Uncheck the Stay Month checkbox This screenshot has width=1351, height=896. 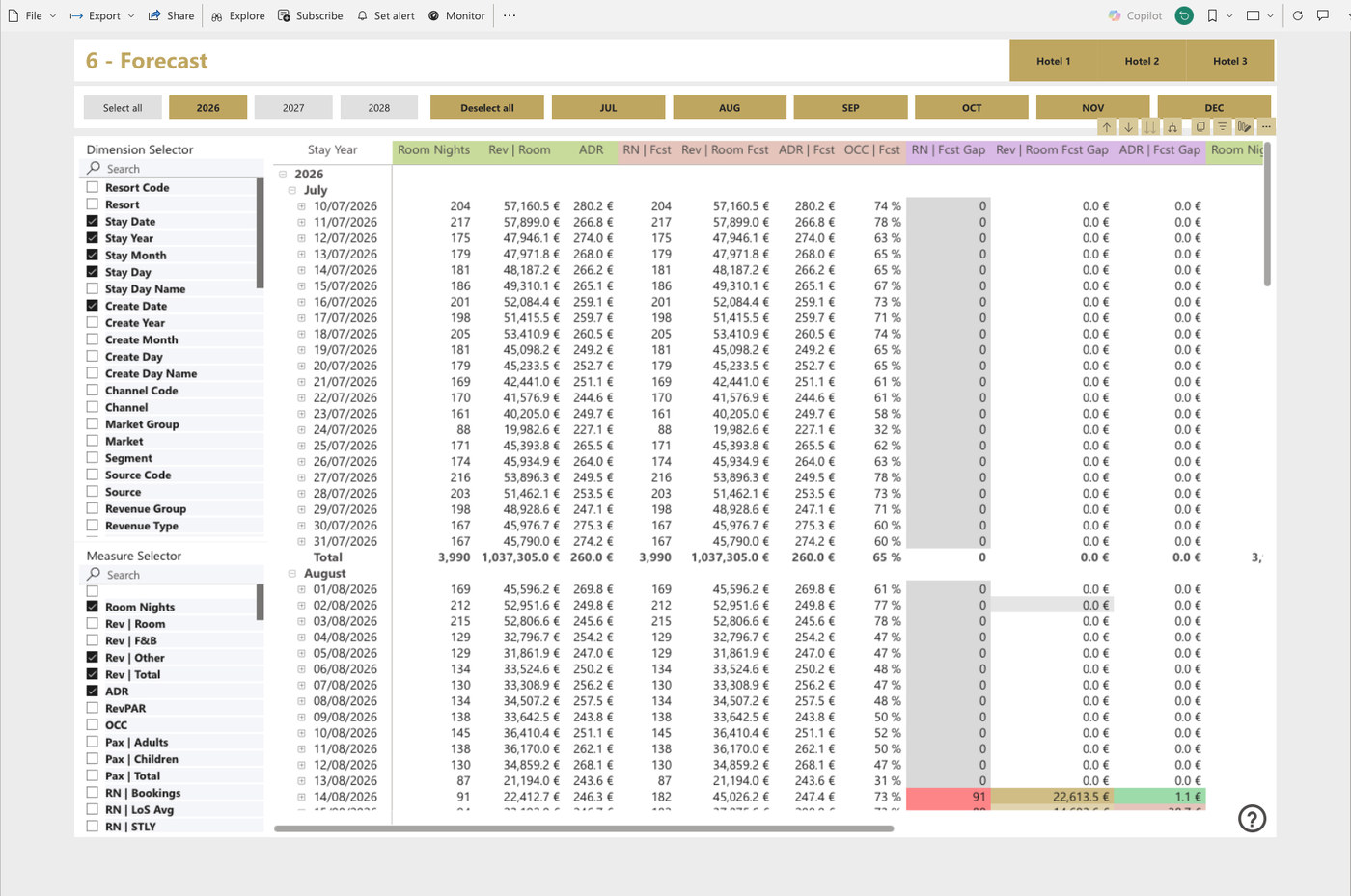pyautogui.click(x=93, y=255)
